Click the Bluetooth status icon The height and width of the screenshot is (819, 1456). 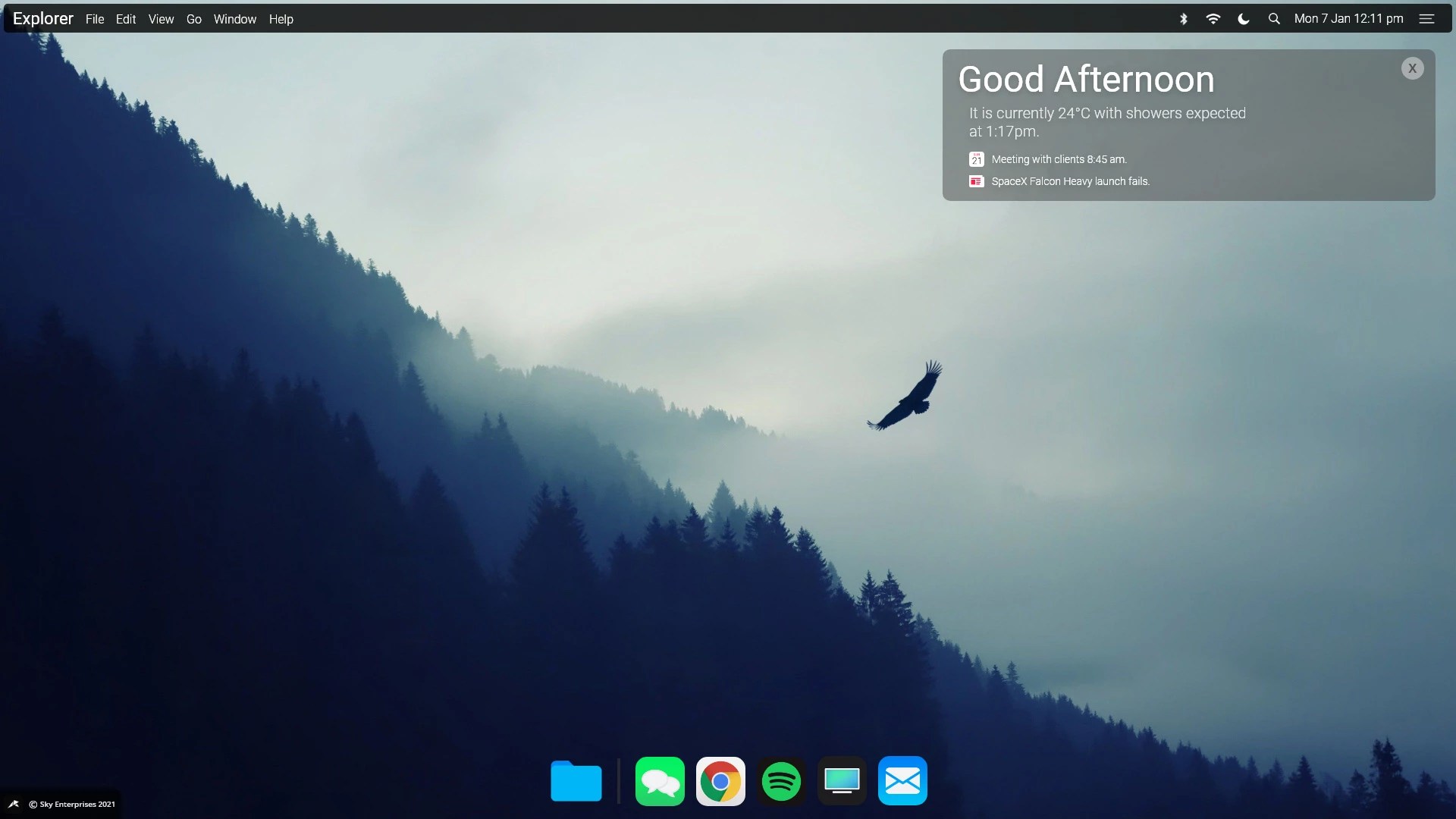(1183, 19)
